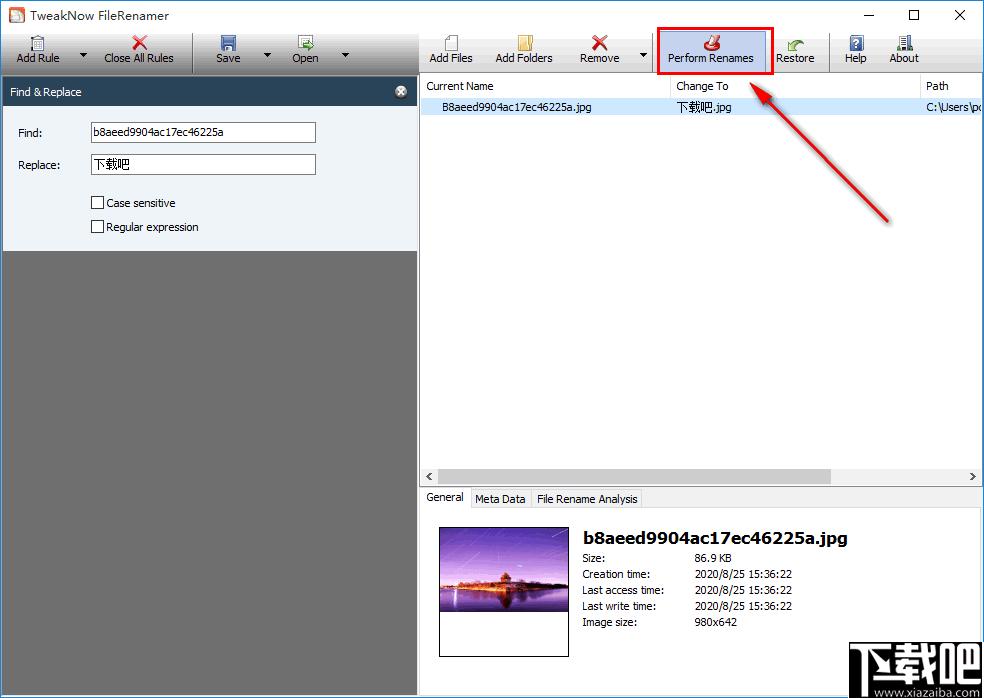The height and width of the screenshot is (698, 984).
Task: Click the horizontal scrollbar thumb
Action: (x=634, y=476)
